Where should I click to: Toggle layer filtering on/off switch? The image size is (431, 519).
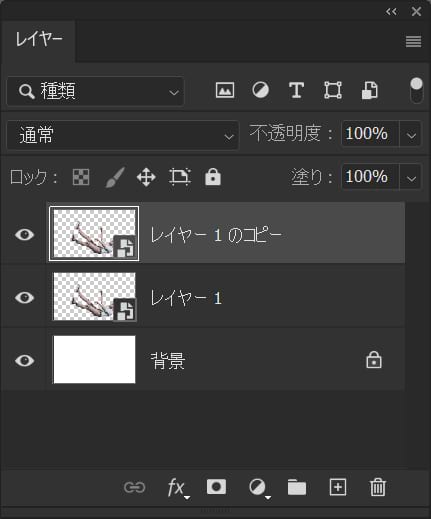(x=416, y=91)
